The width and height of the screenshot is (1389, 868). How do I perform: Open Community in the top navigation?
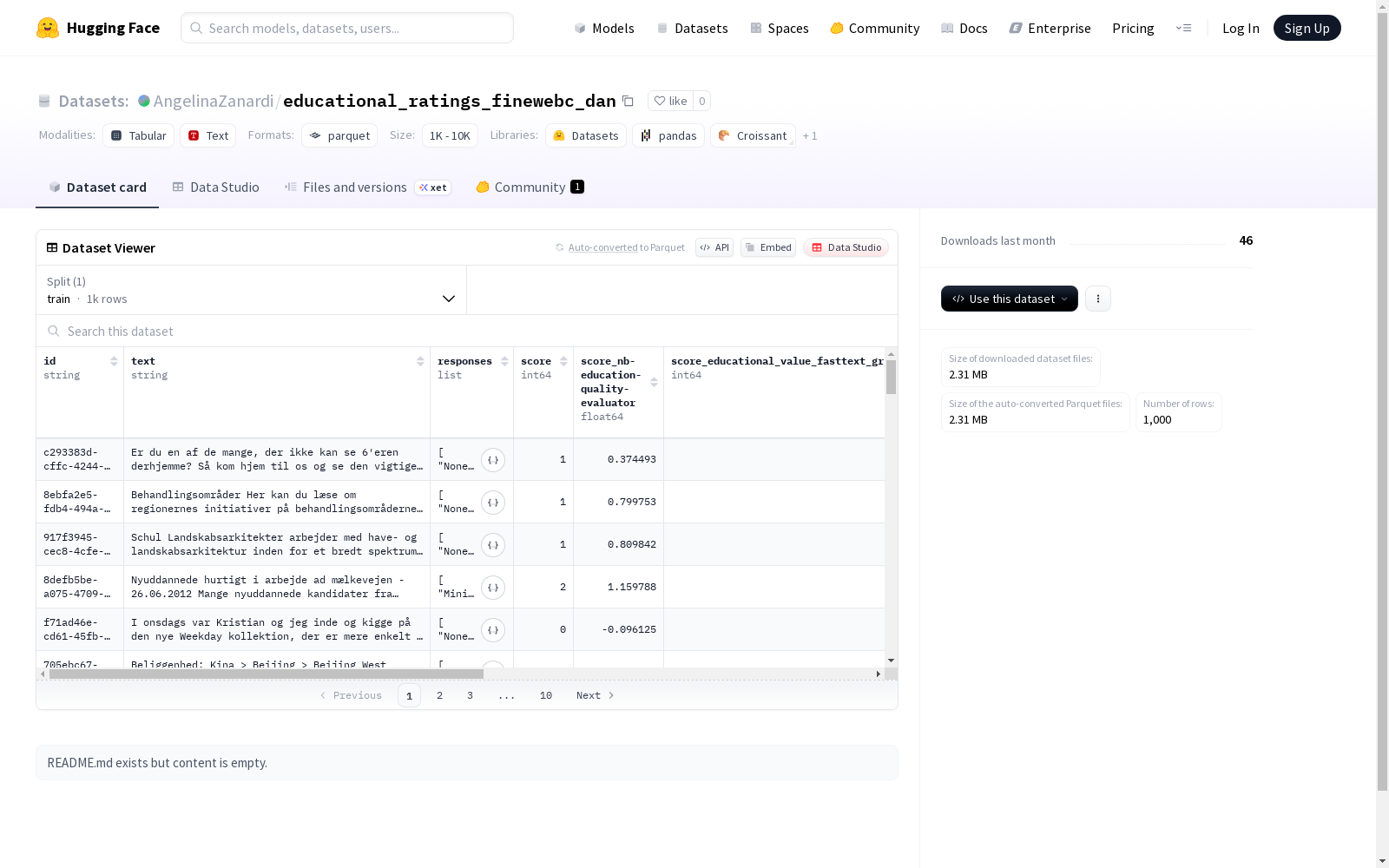click(x=875, y=28)
